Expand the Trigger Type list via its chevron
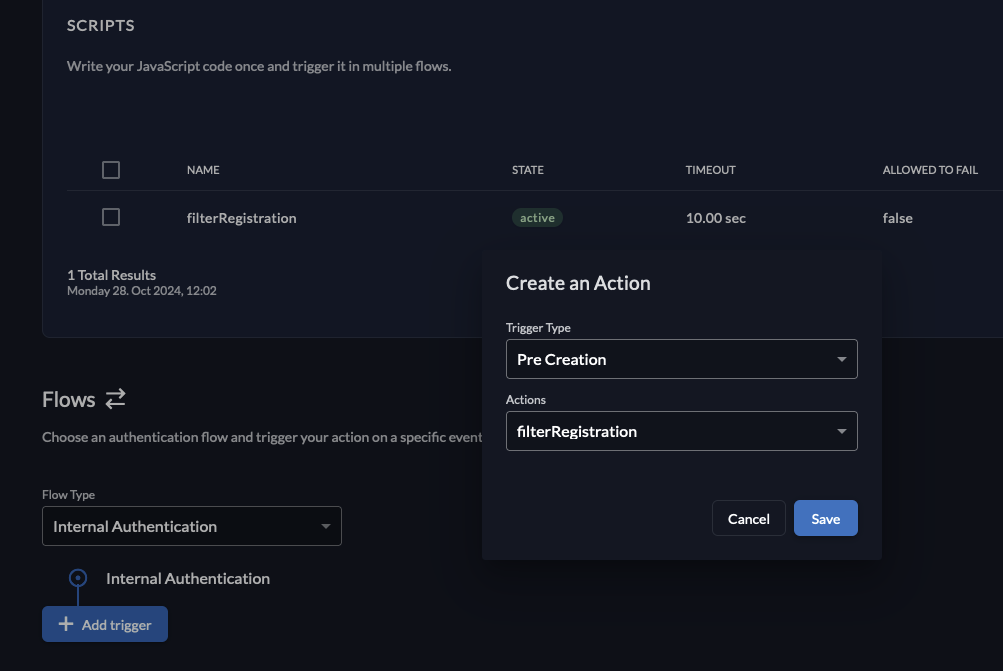1003x671 pixels. tap(841, 358)
